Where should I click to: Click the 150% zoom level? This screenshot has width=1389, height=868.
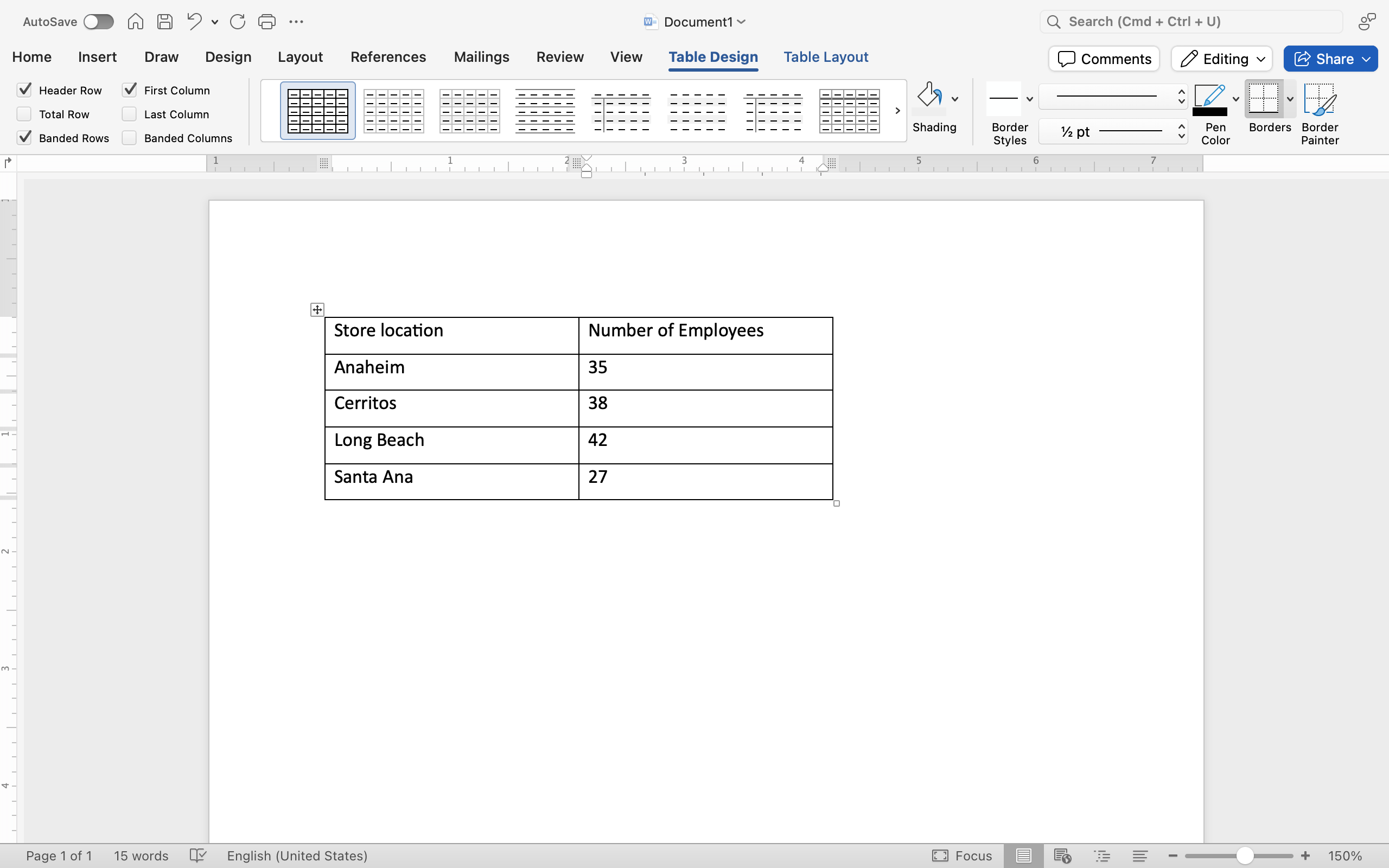(1345, 856)
